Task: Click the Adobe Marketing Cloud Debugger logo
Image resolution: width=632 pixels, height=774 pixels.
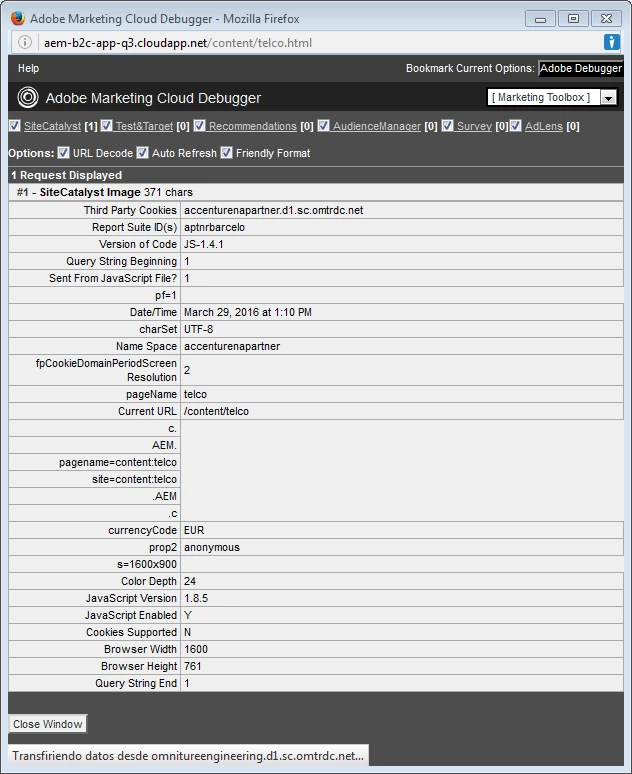Action: (28, 97)
